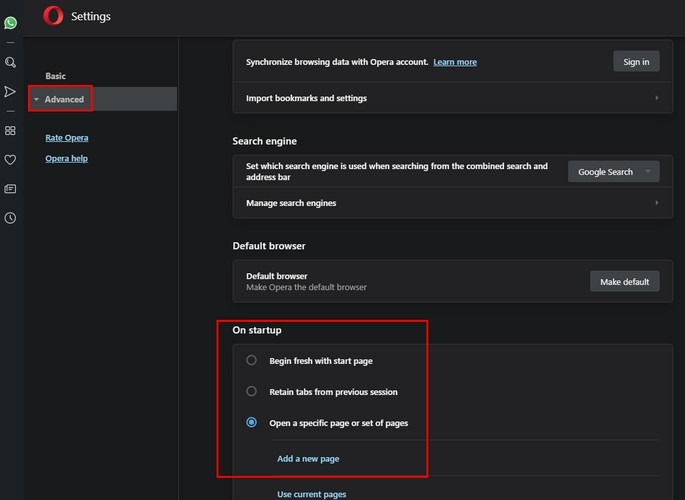Image resolution: width=685 pixels, height=500 pixels.
Task: Select Begin fresh with start page
Action: tap(252, 361)
